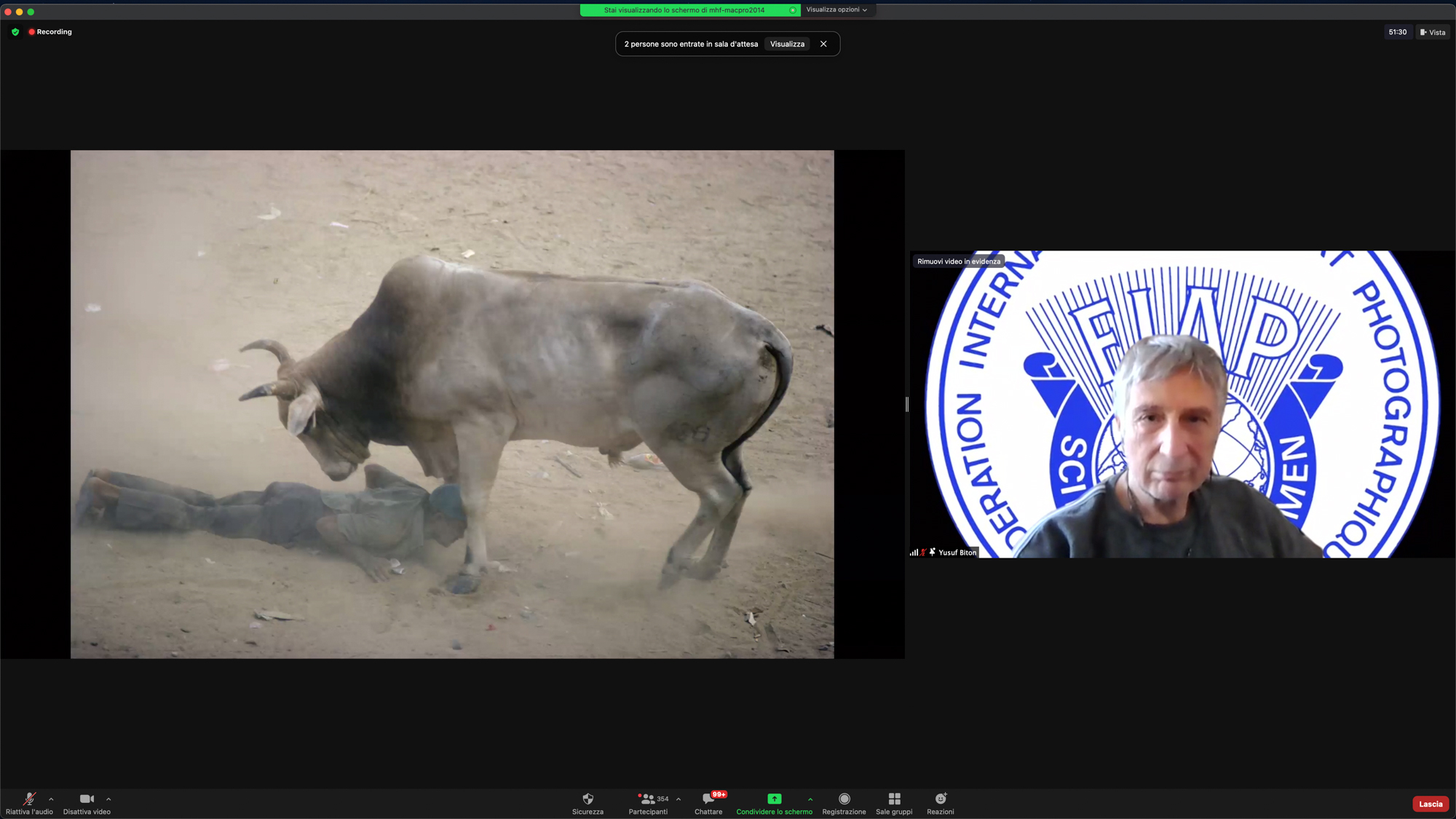Open Visualizza opzioni dropdown

[x=836, y=10]
